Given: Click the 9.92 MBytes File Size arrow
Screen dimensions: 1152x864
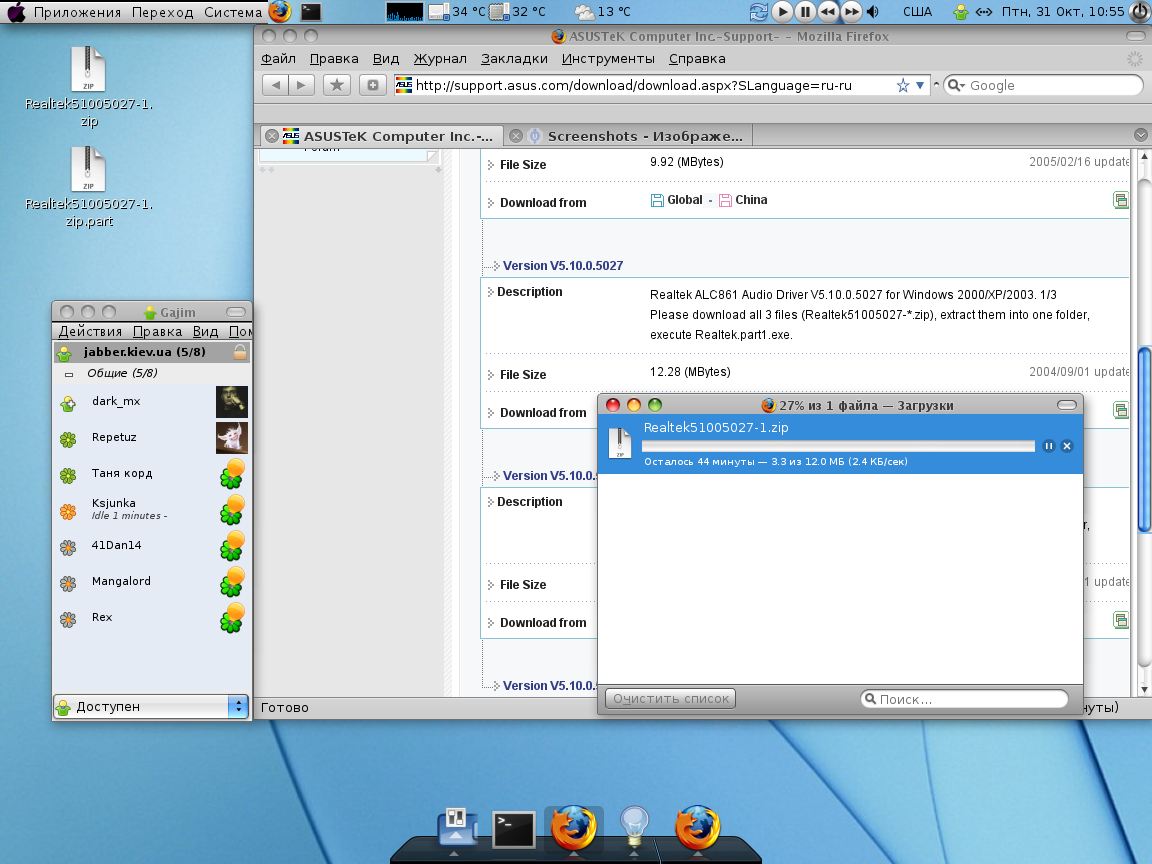Looking at the screenshot, I should (490, 165).
